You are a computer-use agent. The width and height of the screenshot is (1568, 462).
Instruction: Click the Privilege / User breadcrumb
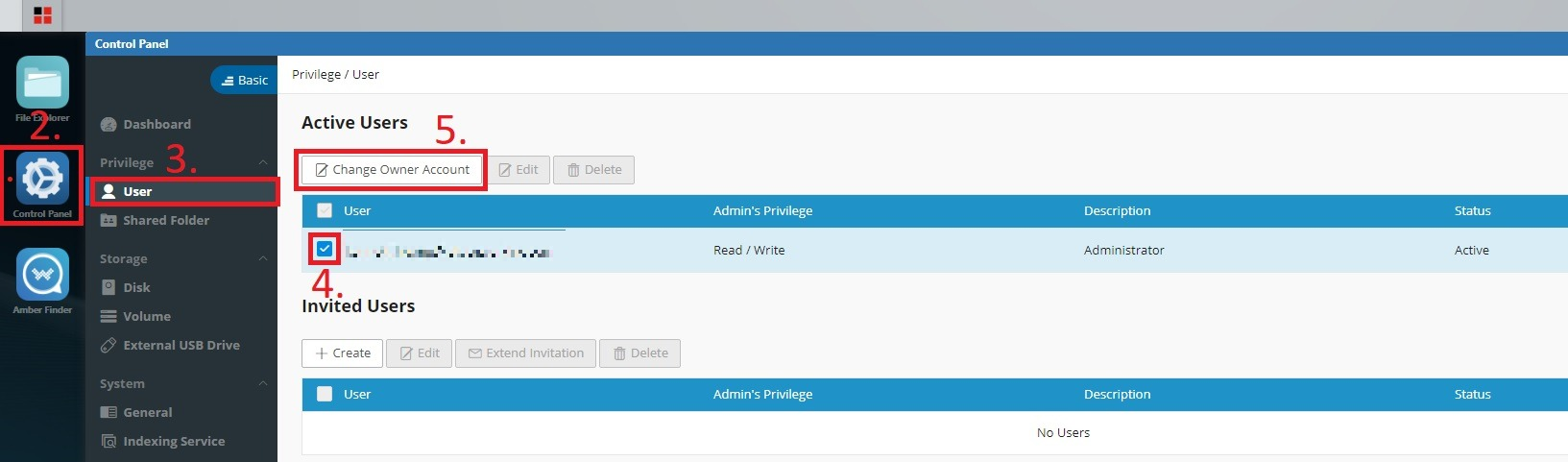(x=335, y=74)
